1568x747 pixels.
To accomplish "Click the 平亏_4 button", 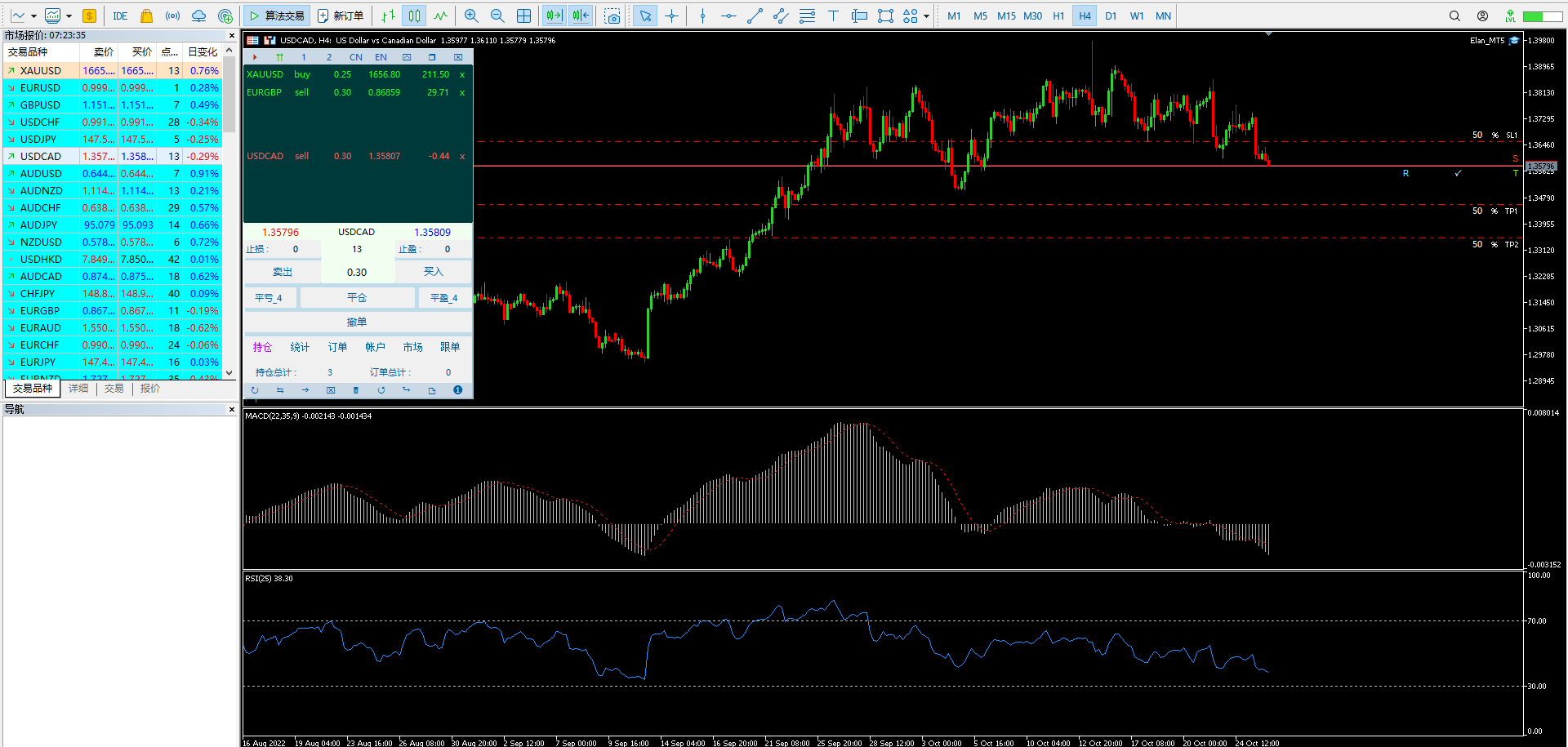I will pyautogui.click(x=269, y=298).
